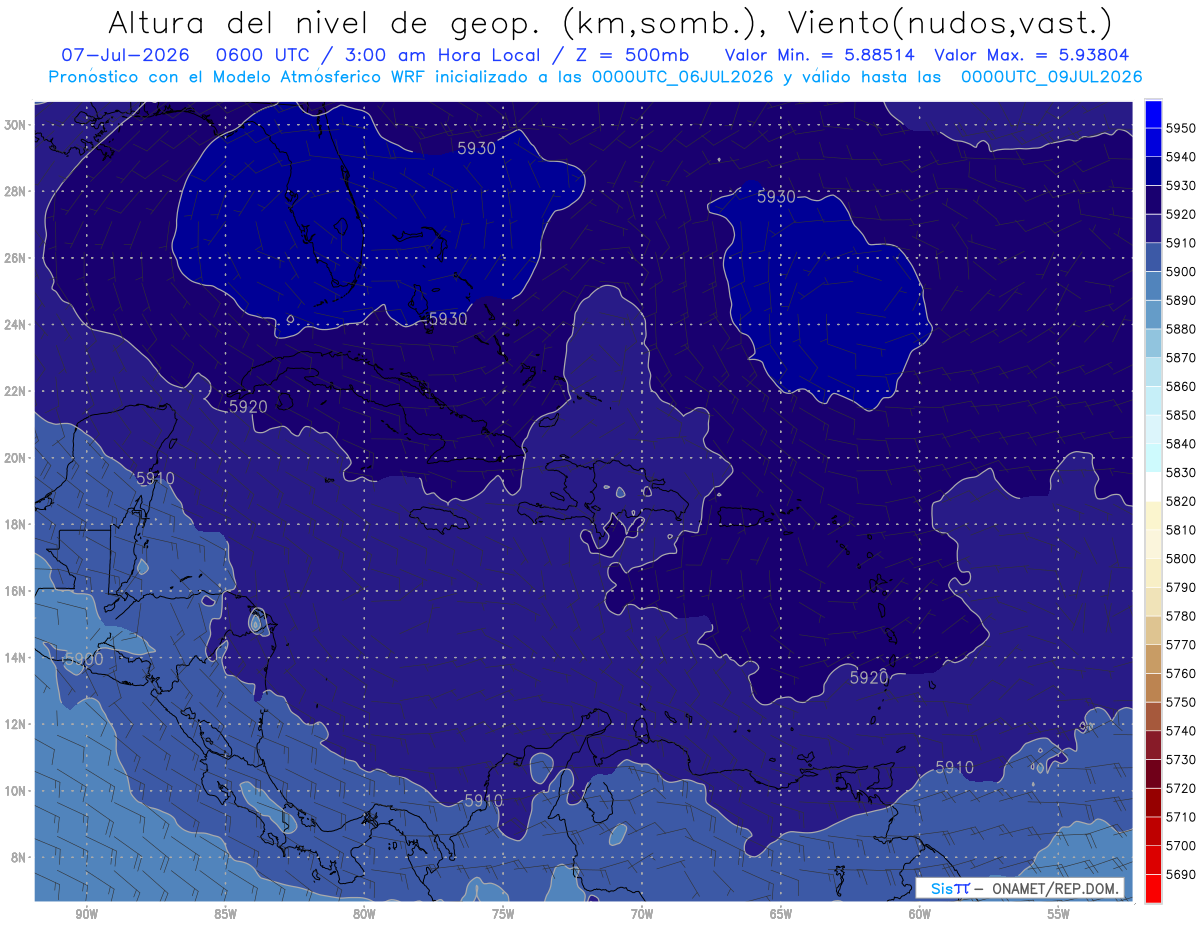This screenshot has width=1200, height=927.
Task: Click the 5800 label on the color scale
Action: point(1181,558)
